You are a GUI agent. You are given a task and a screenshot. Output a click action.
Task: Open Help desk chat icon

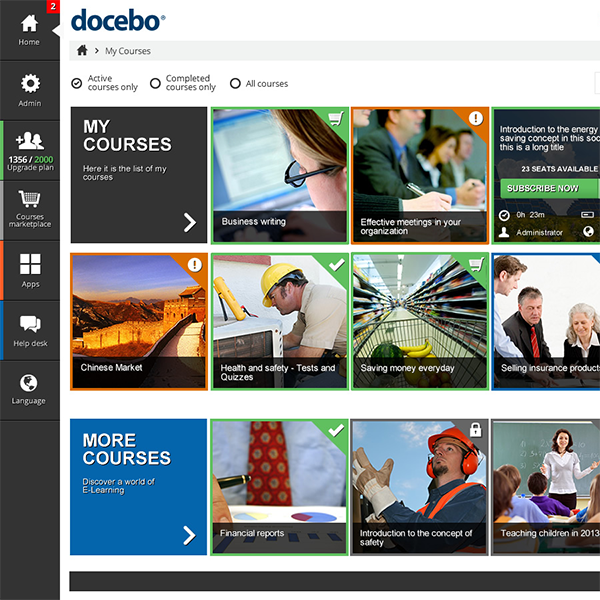[x=30, y=324]
